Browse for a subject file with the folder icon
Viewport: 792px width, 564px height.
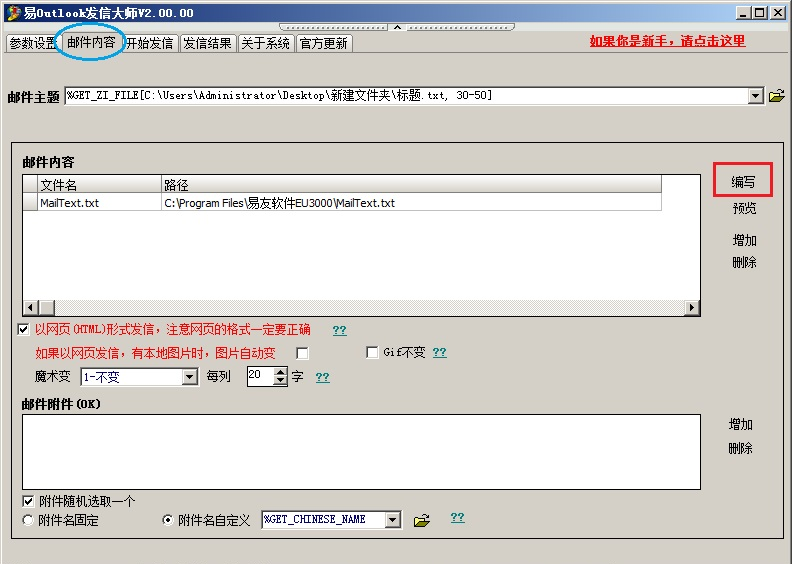pyautogui.click(x=776, y=95)
